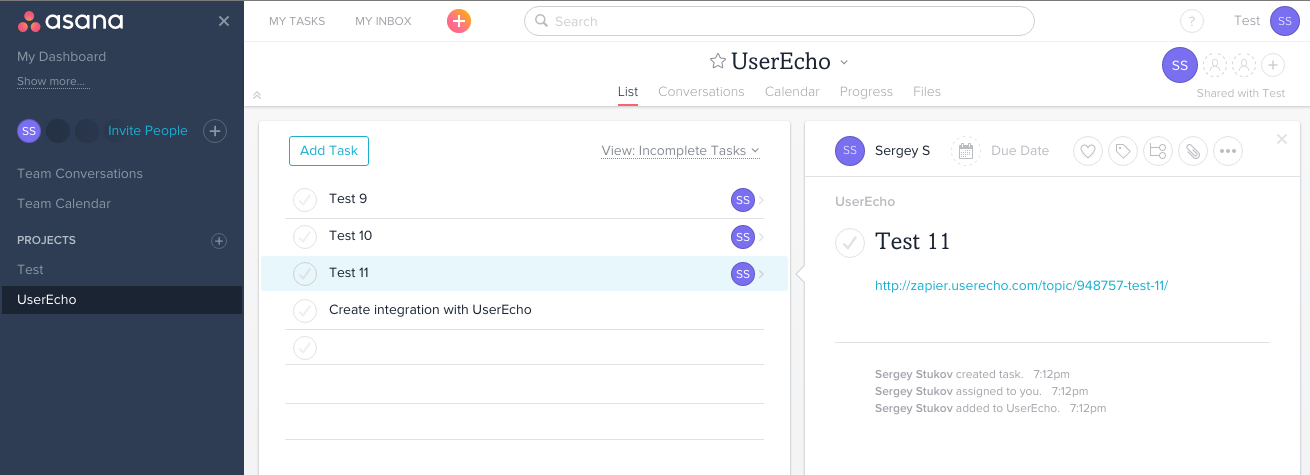Viewport: 1310px width, 475px height.
Task: Close the sidebar with the X icon
Action: [x=224, y=21]
